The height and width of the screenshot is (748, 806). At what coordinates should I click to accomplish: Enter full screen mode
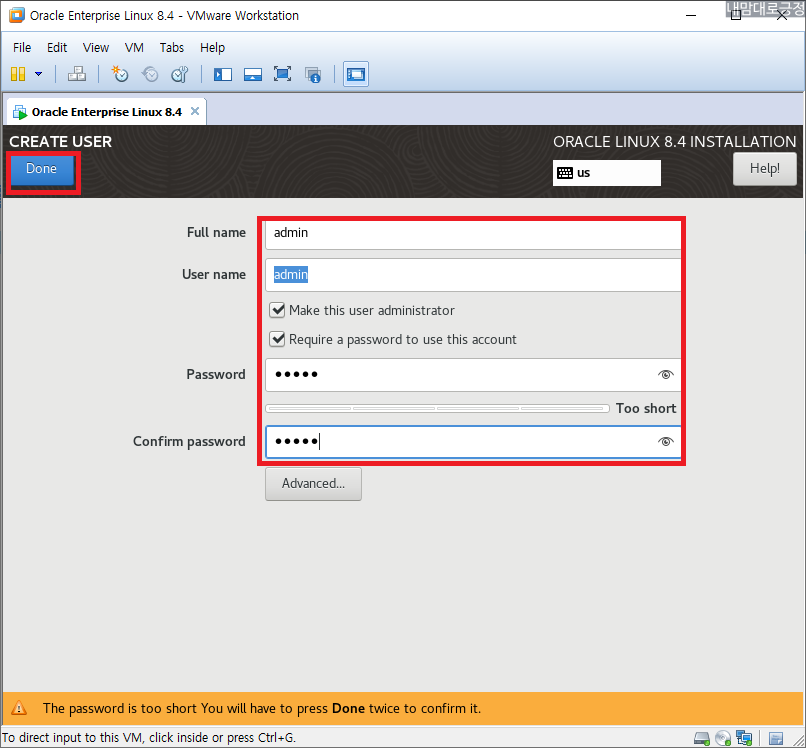[x=282, y=74]
